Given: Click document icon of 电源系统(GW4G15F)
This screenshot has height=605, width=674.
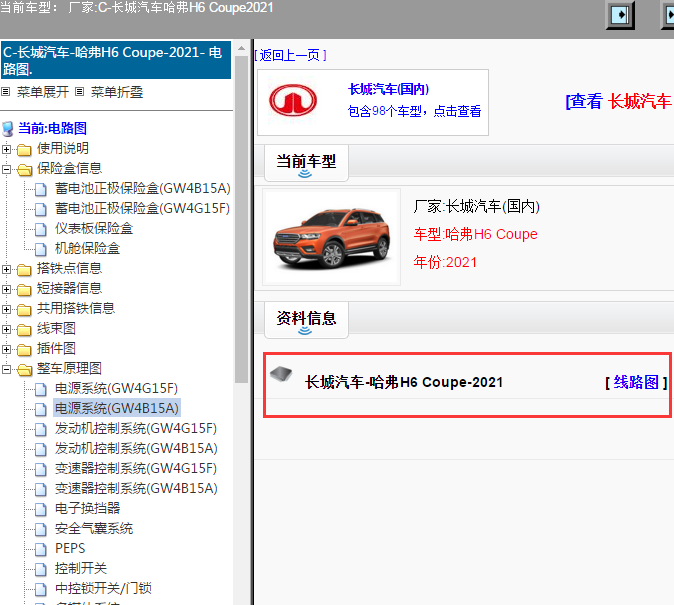Looking at the screenshot, I should (40, 390).
